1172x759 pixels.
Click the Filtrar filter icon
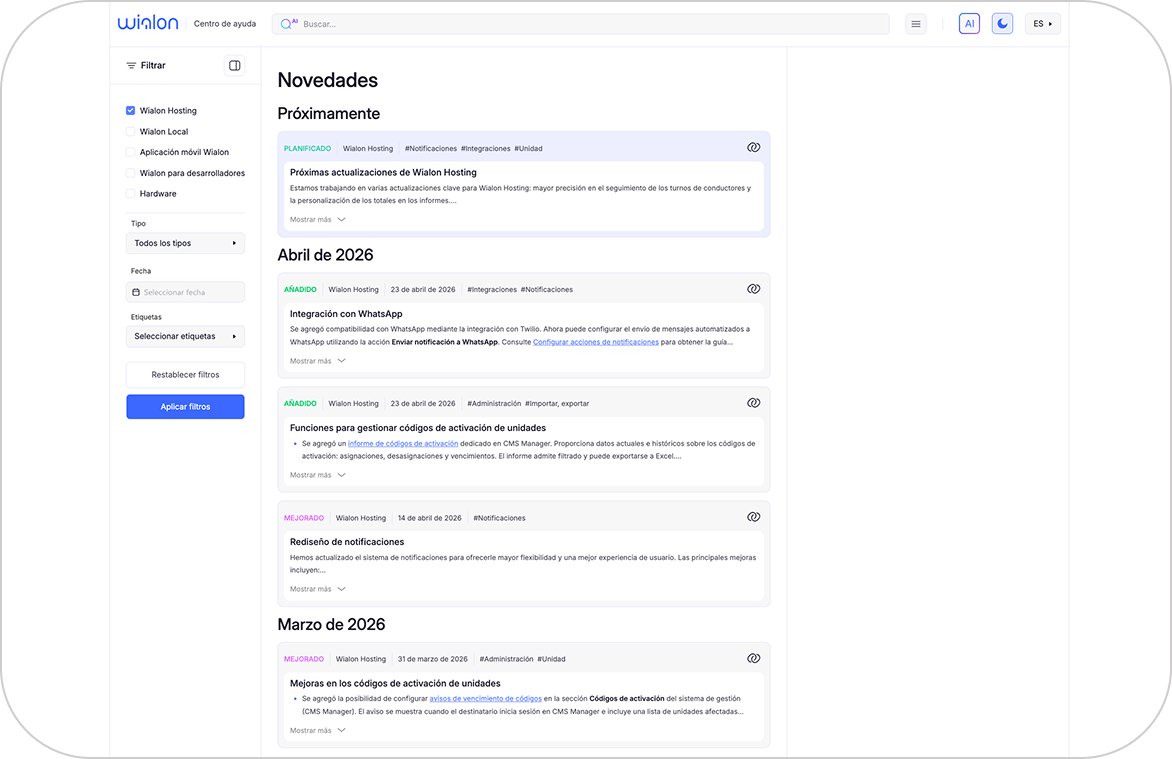[131, 66]
